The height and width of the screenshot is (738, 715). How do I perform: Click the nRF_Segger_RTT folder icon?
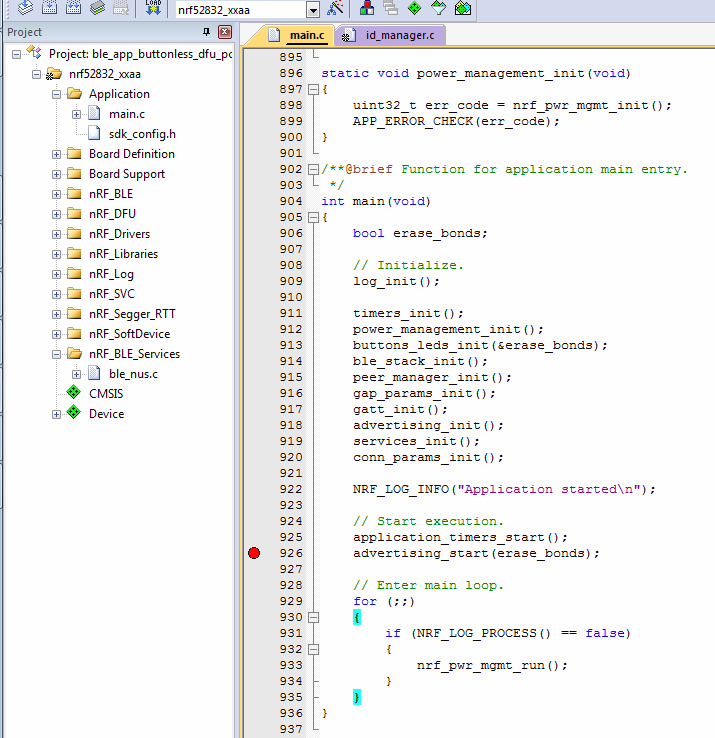pyautogui.click(x=74, y=313)
